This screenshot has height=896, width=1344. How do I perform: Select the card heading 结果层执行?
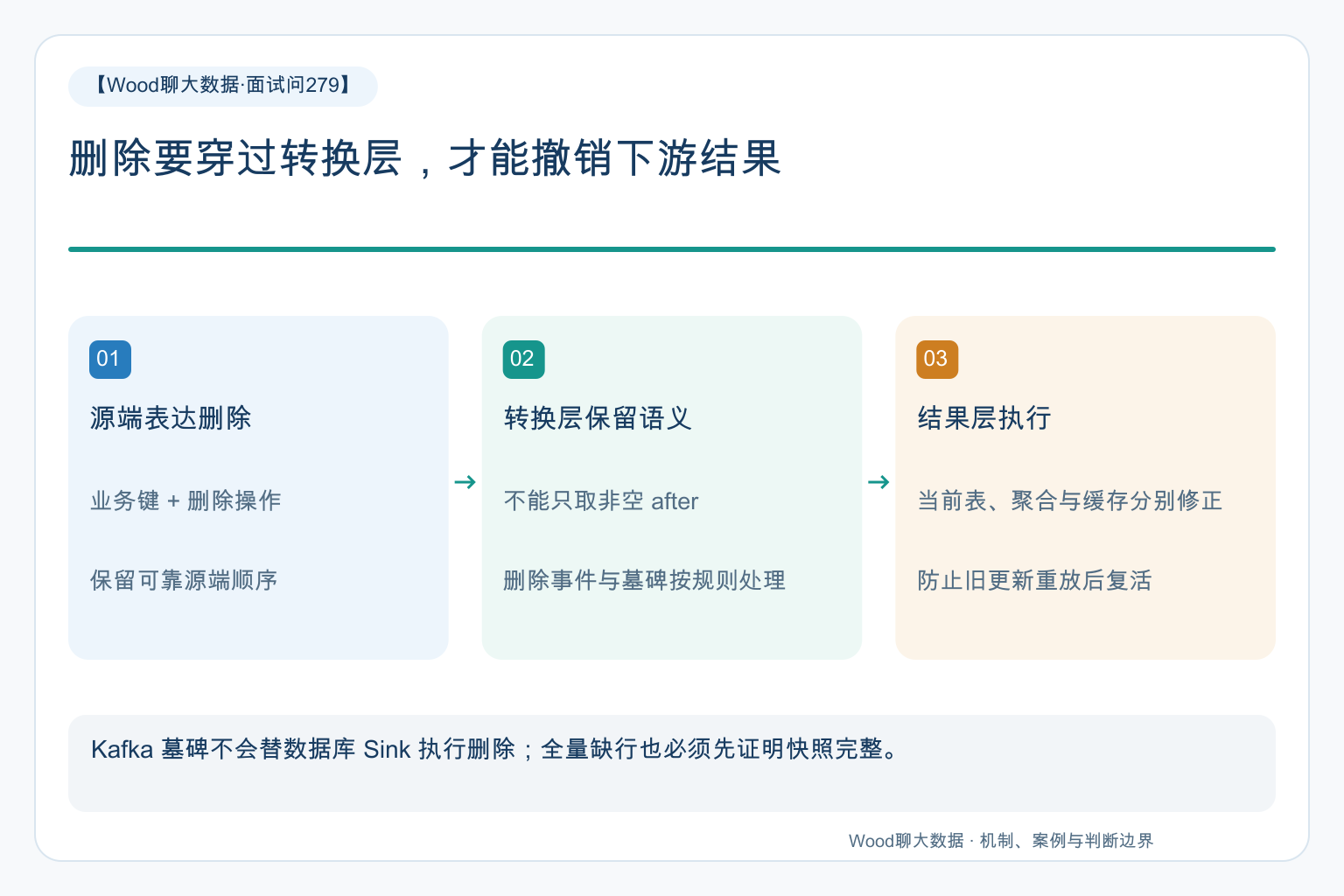(x=984, y=418)
